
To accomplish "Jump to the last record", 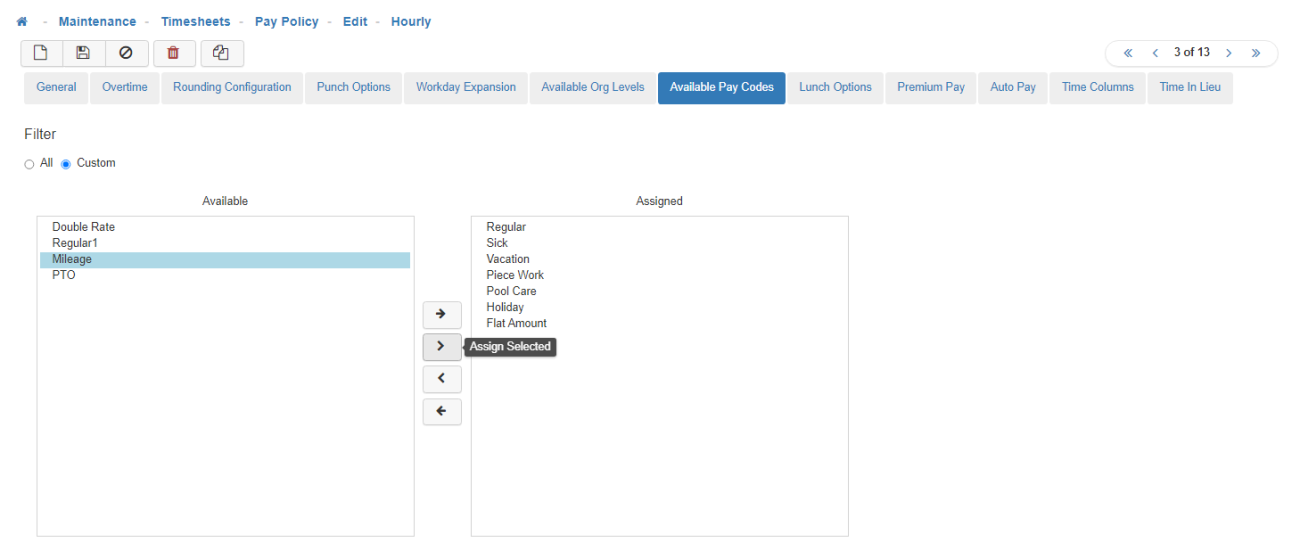I will point(1256,53).
